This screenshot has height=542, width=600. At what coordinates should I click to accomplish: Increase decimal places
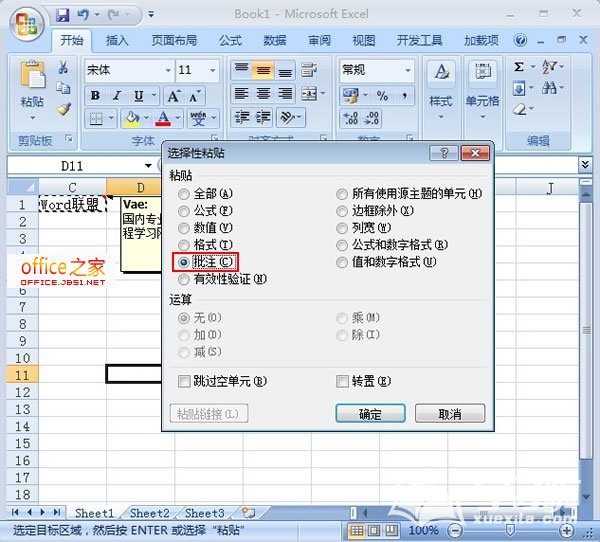pyautogui.click(x=351, y=118)
